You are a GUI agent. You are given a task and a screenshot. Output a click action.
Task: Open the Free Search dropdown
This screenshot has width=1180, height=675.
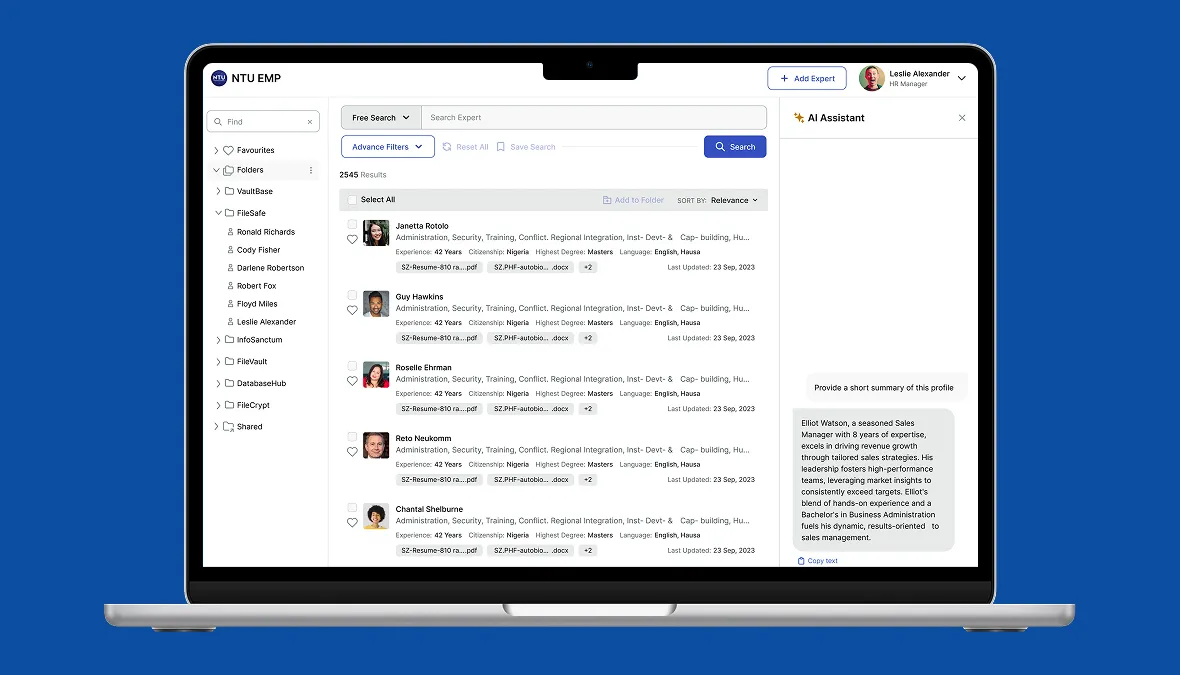(x=381, y=117)
